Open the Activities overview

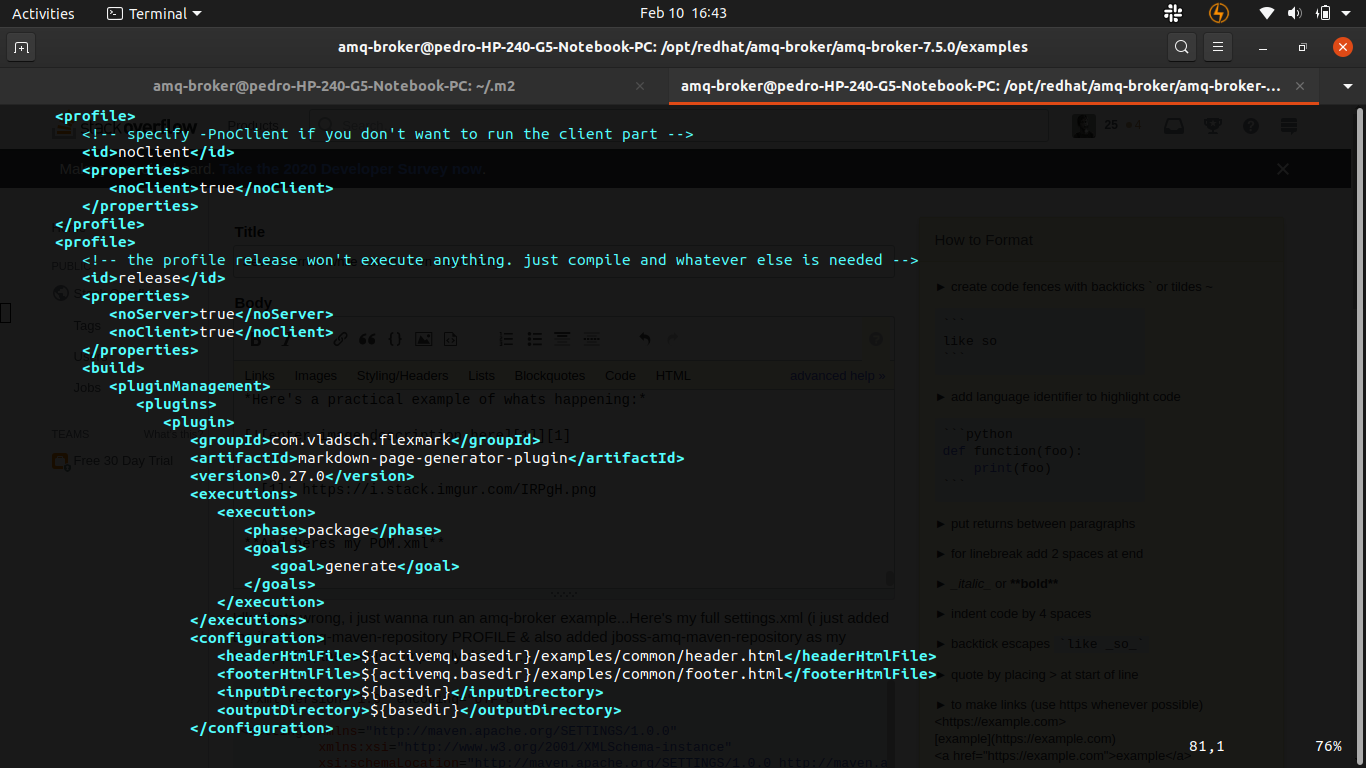pos(43,13)
